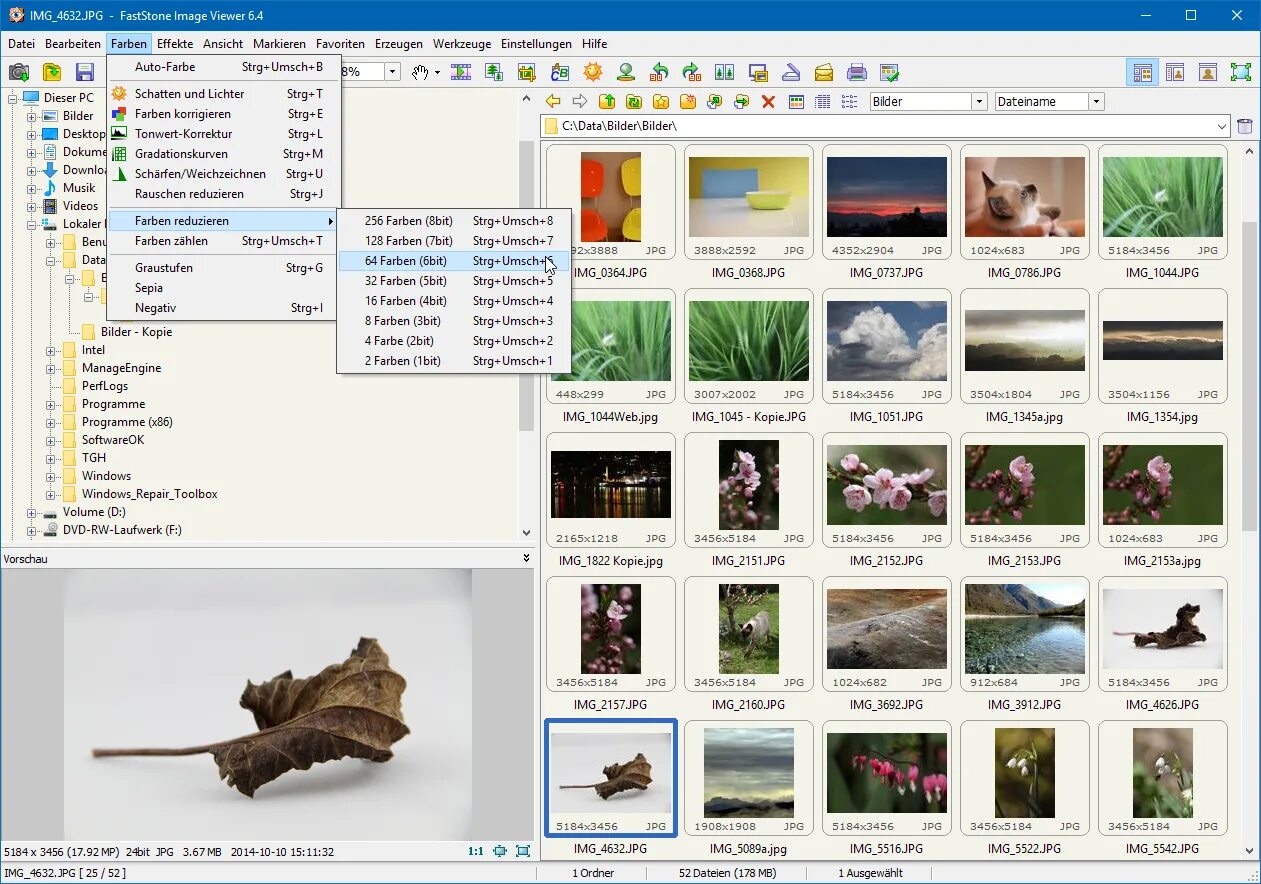The height and width of the screenshot is (884, 1261).
Task: Choose Graustufen in the Farben menu
Action: pyautogui.click(x=164, y=268)
